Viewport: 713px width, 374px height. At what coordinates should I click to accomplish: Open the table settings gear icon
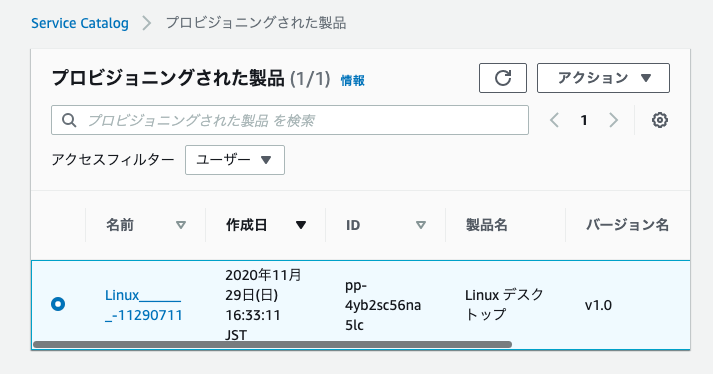pos(659,120)
